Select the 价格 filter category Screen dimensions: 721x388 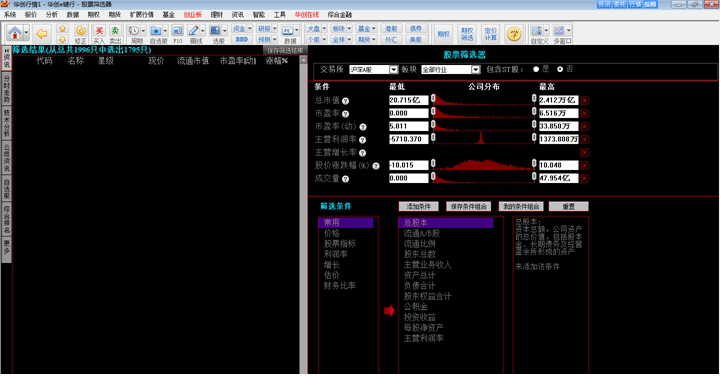click(x=332, y=234)
